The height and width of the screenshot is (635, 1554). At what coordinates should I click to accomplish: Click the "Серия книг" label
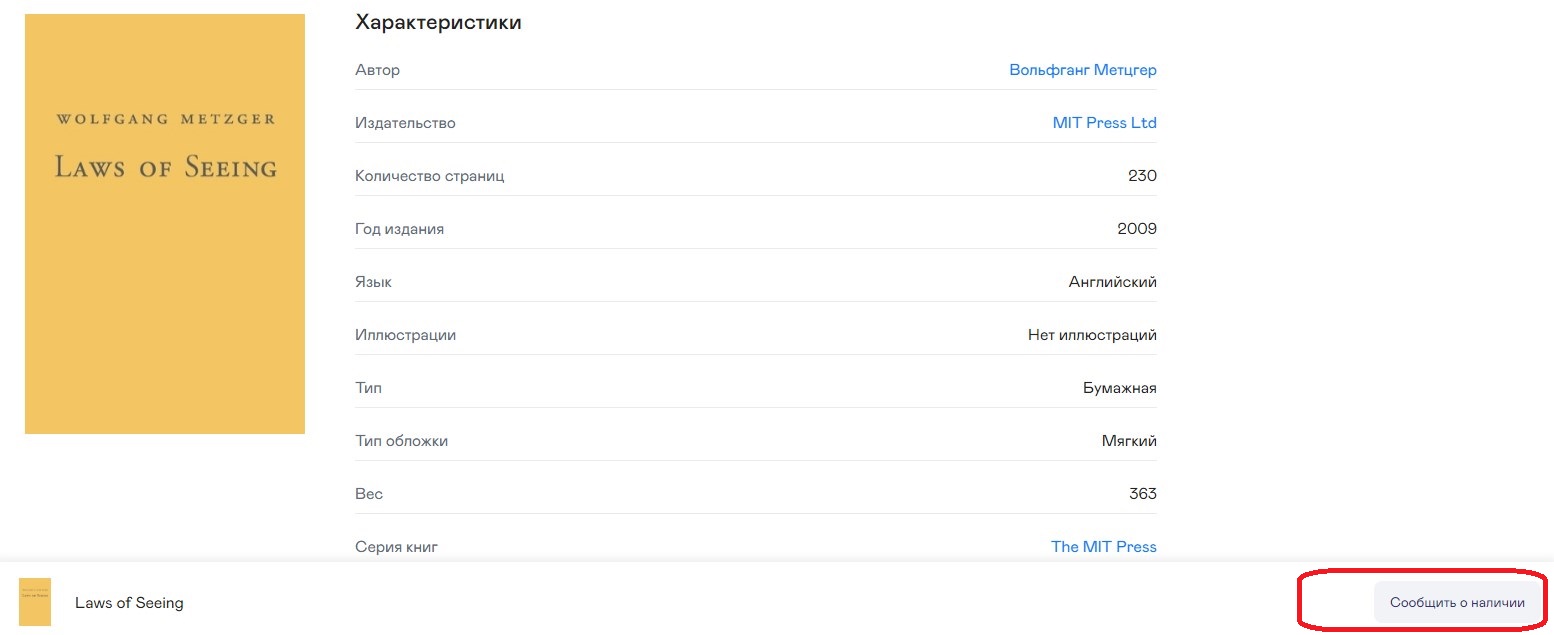(x=396, y=547)
